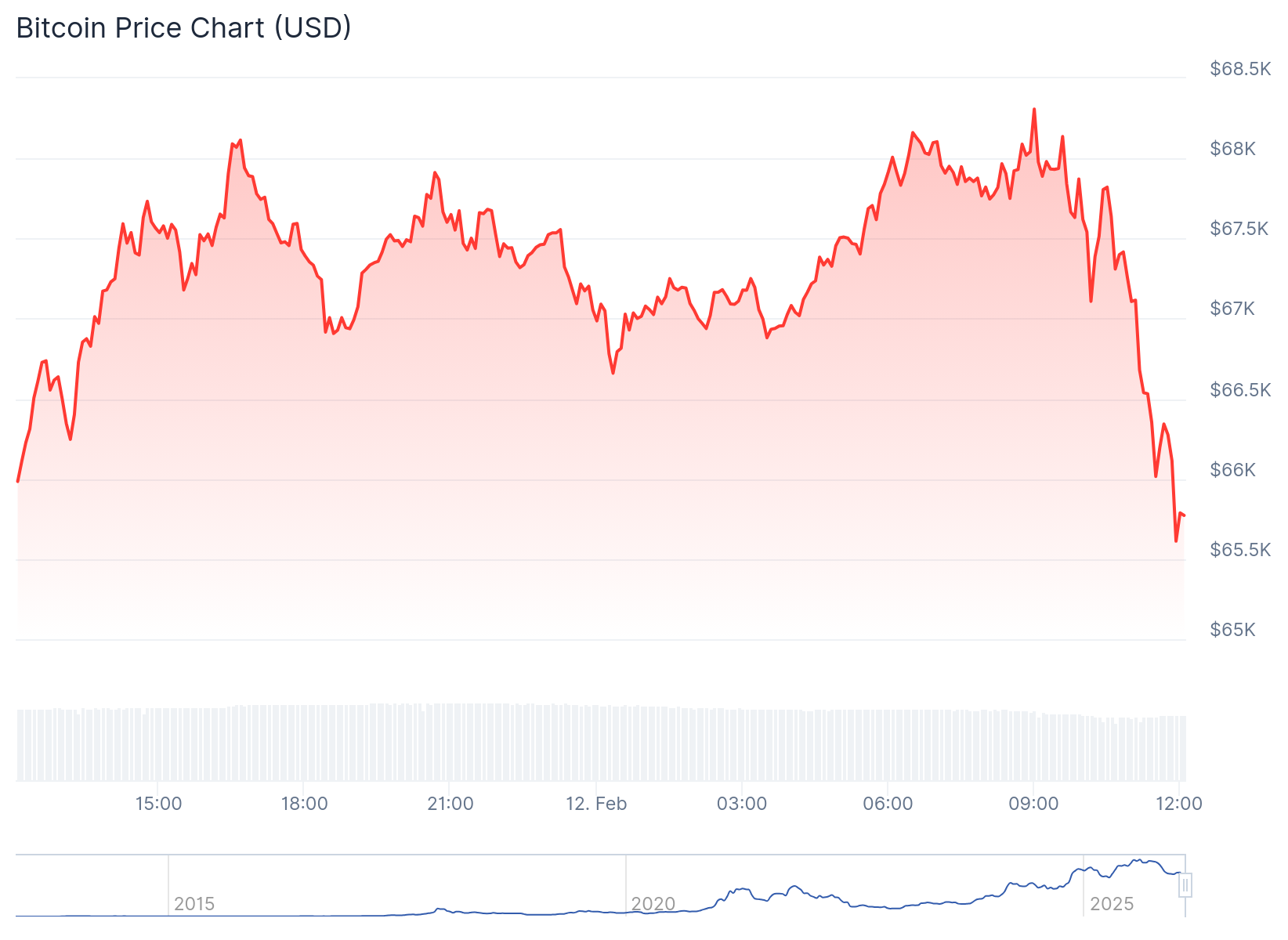Click the highest peak of the price line
This screenshot has width=1288, height=940.
click(x=1034, y=110)
